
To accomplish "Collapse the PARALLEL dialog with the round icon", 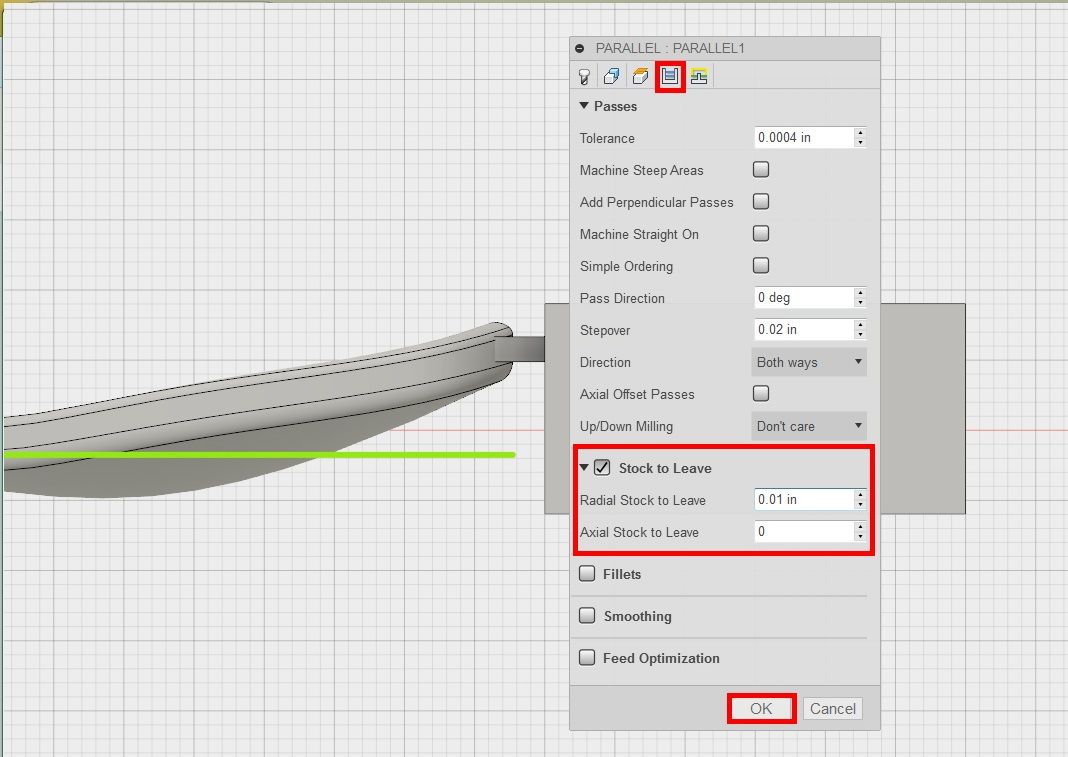I will (580, 48).
